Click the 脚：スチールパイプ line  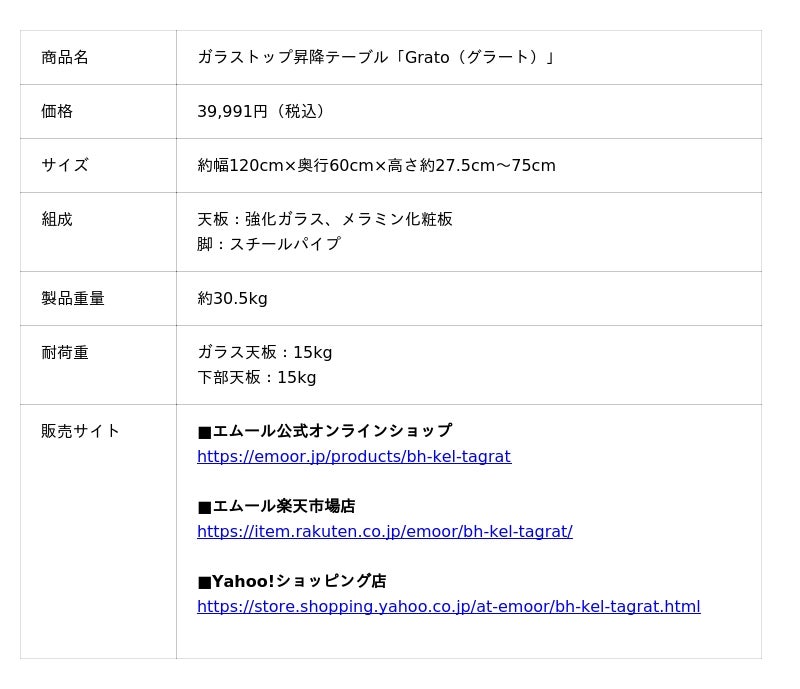269,245
